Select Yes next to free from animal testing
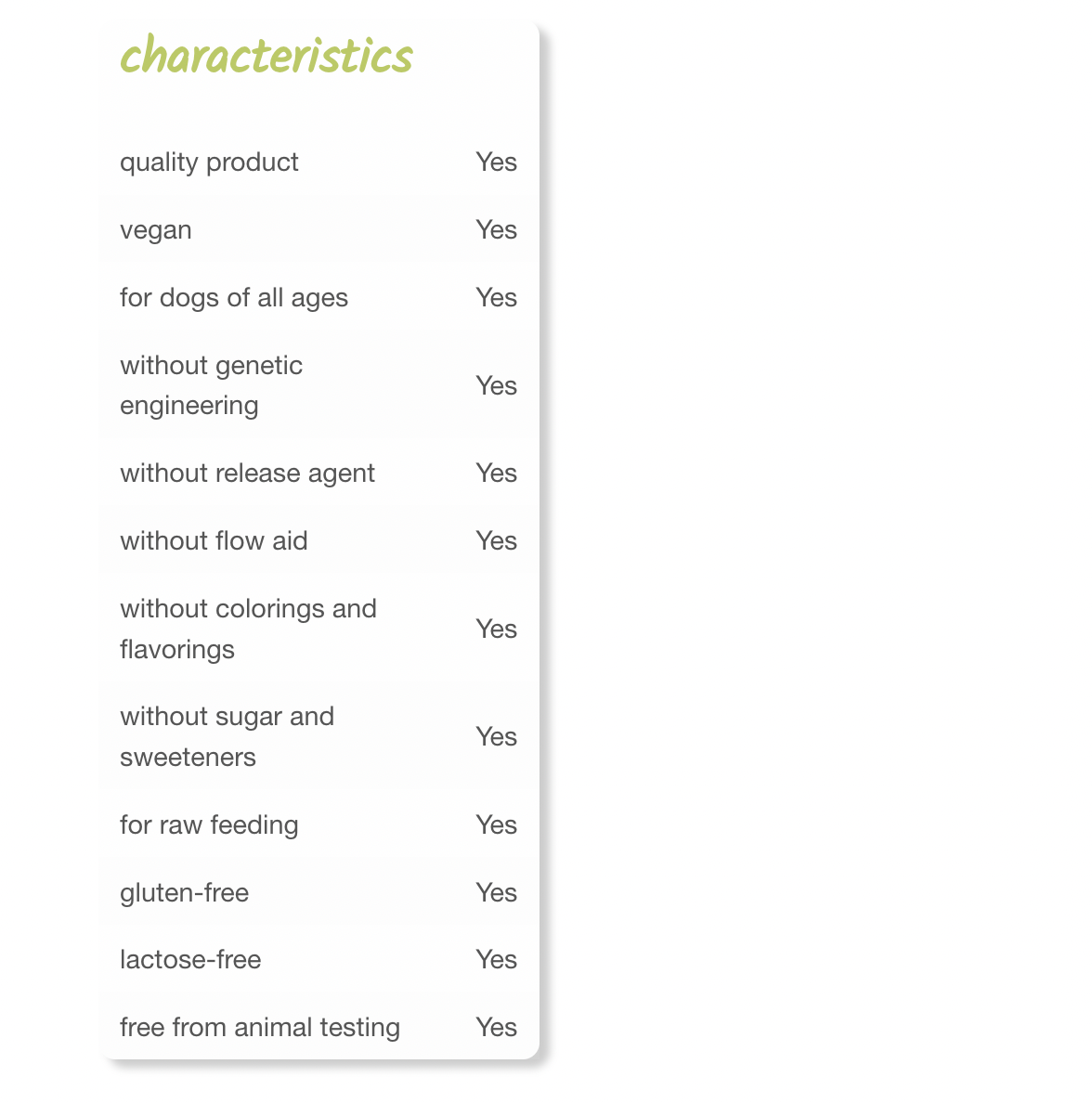The width and height of the screenshot is (1092, 1103). tap(496, 1028)
